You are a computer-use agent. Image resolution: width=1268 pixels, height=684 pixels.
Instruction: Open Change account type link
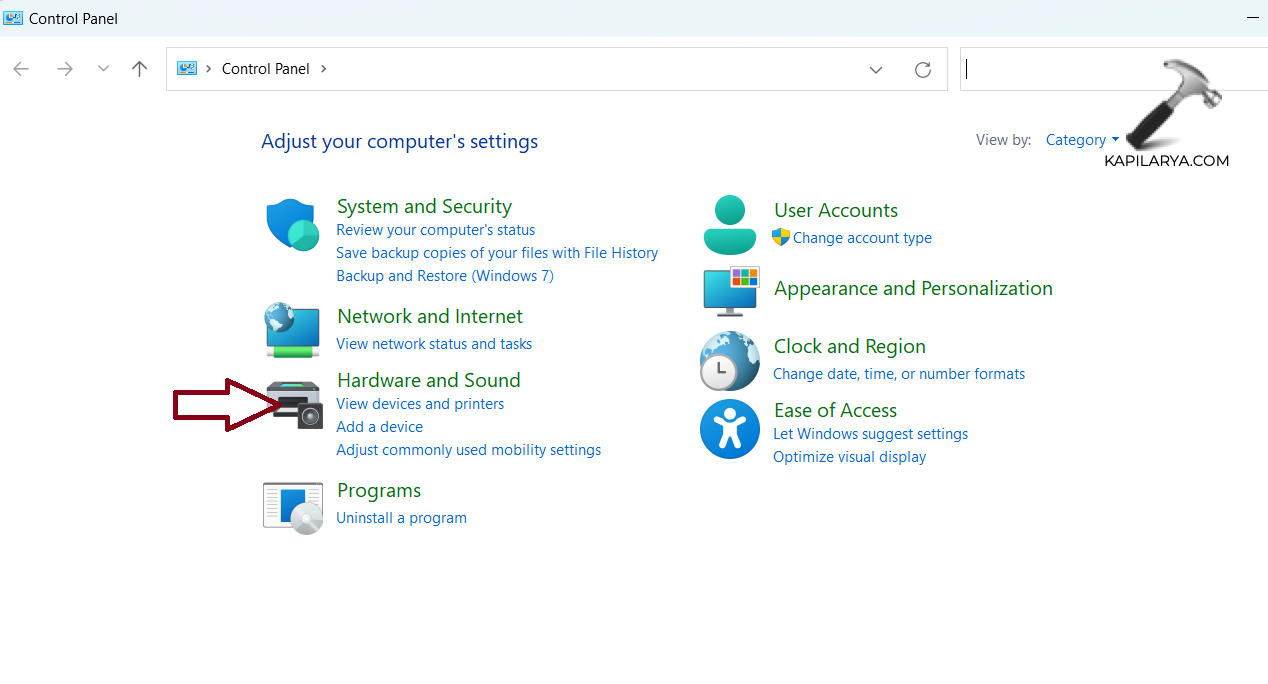[x=862, y=238]
